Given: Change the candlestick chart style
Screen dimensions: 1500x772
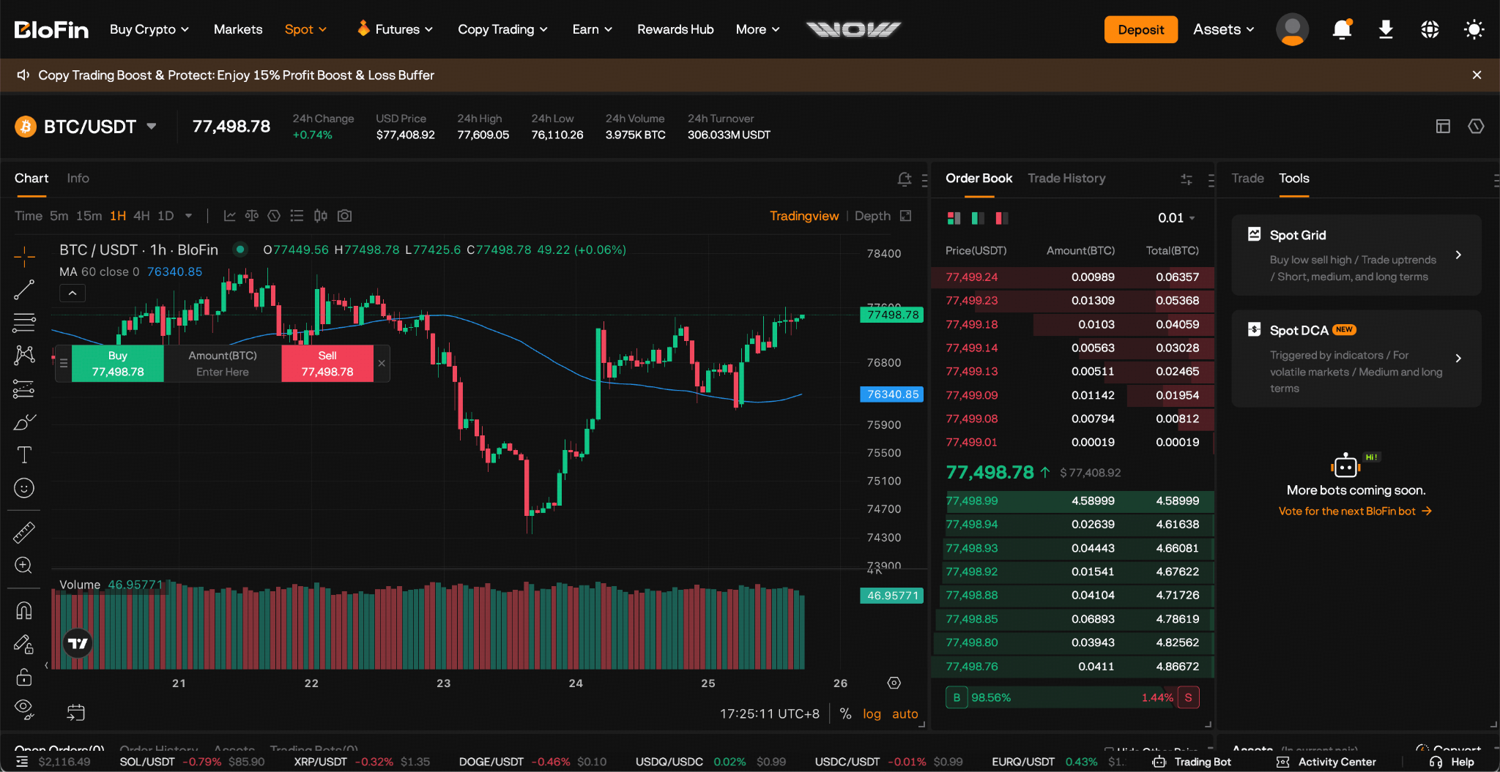Looking at the screenshot, I should (321, 216).
